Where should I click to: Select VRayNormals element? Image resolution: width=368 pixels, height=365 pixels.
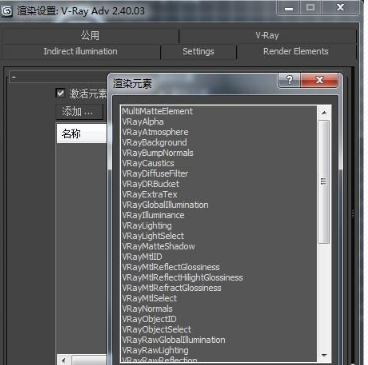219,309
